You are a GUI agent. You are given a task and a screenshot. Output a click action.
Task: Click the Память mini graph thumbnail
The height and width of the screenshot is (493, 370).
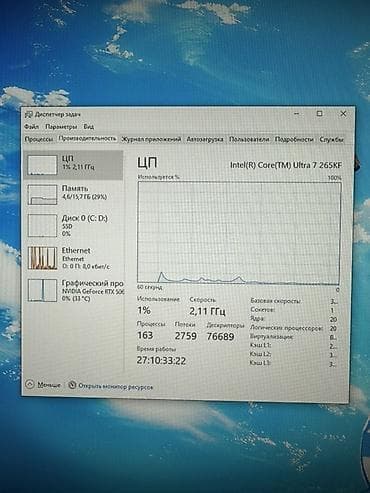[x=42, y=195]
